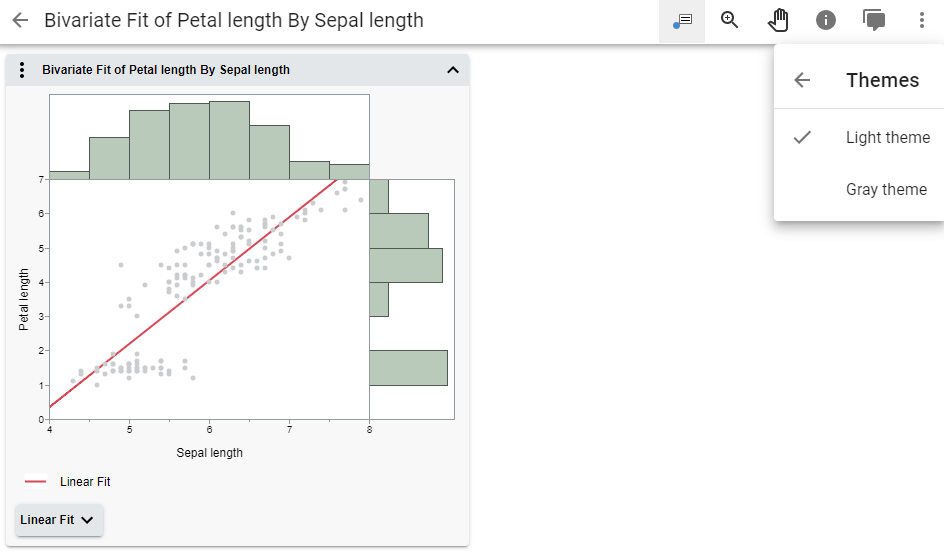
Task: Collapse the Bivariate Fit panel chevron
Action: click(x=452, y=70)
